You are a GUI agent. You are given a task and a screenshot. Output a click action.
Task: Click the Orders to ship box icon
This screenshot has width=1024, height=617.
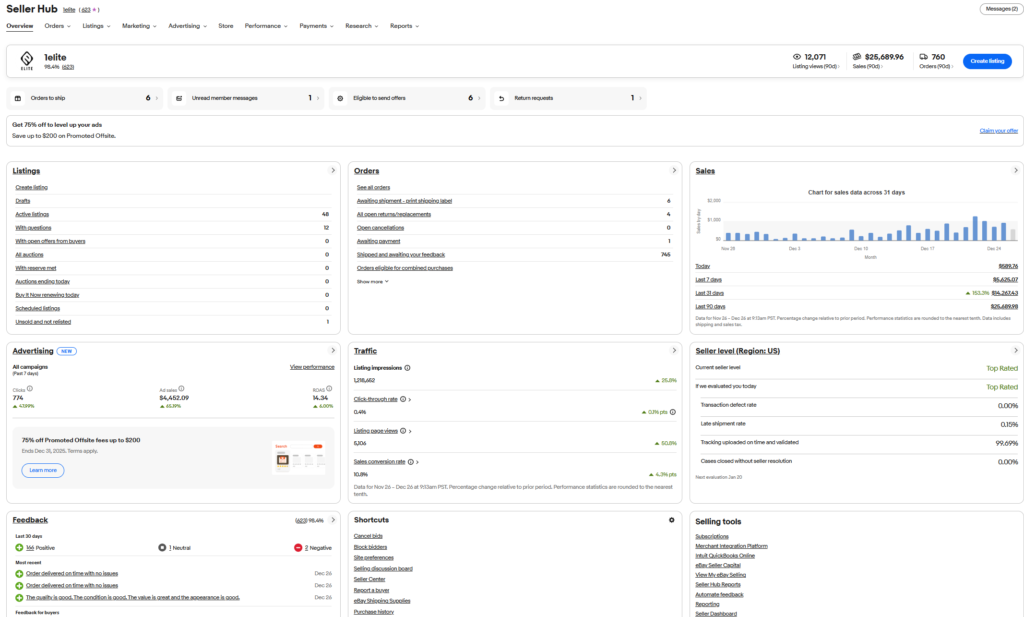point(19,98)
